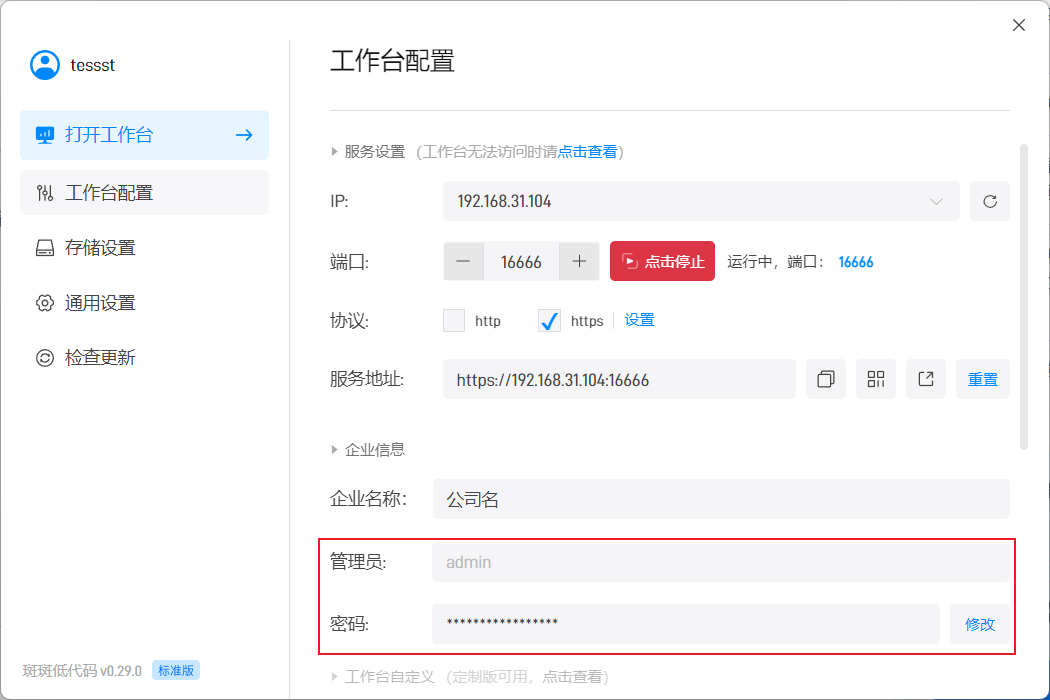Viewport: 1050px width, 700px height.
Task: Click the arrow icon on 打开工作台
Action: 244,135
